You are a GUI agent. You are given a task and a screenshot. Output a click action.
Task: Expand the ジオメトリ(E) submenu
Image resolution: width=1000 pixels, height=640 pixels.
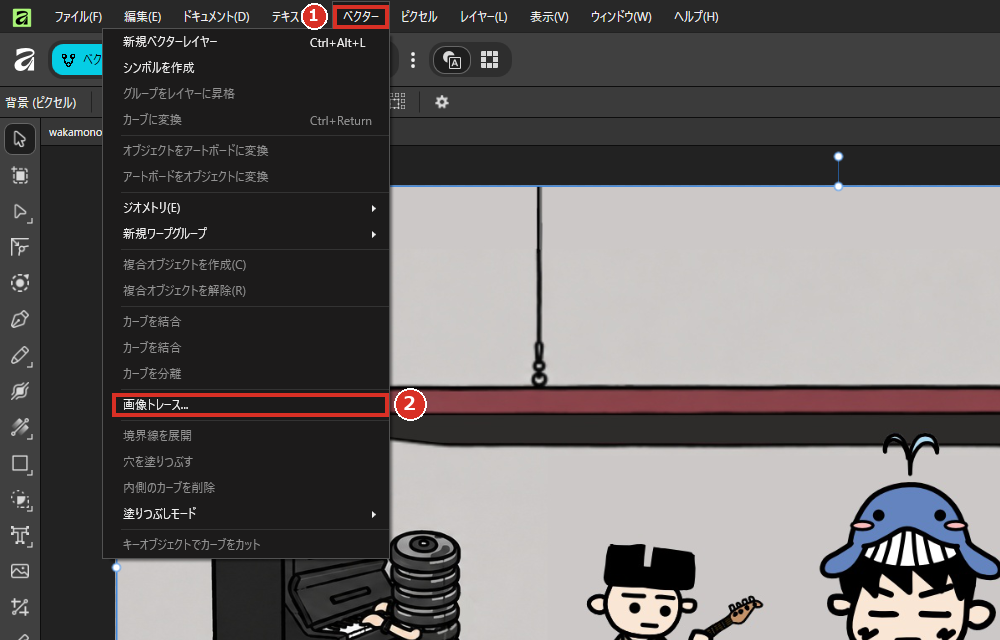click(x=246, y=208)
